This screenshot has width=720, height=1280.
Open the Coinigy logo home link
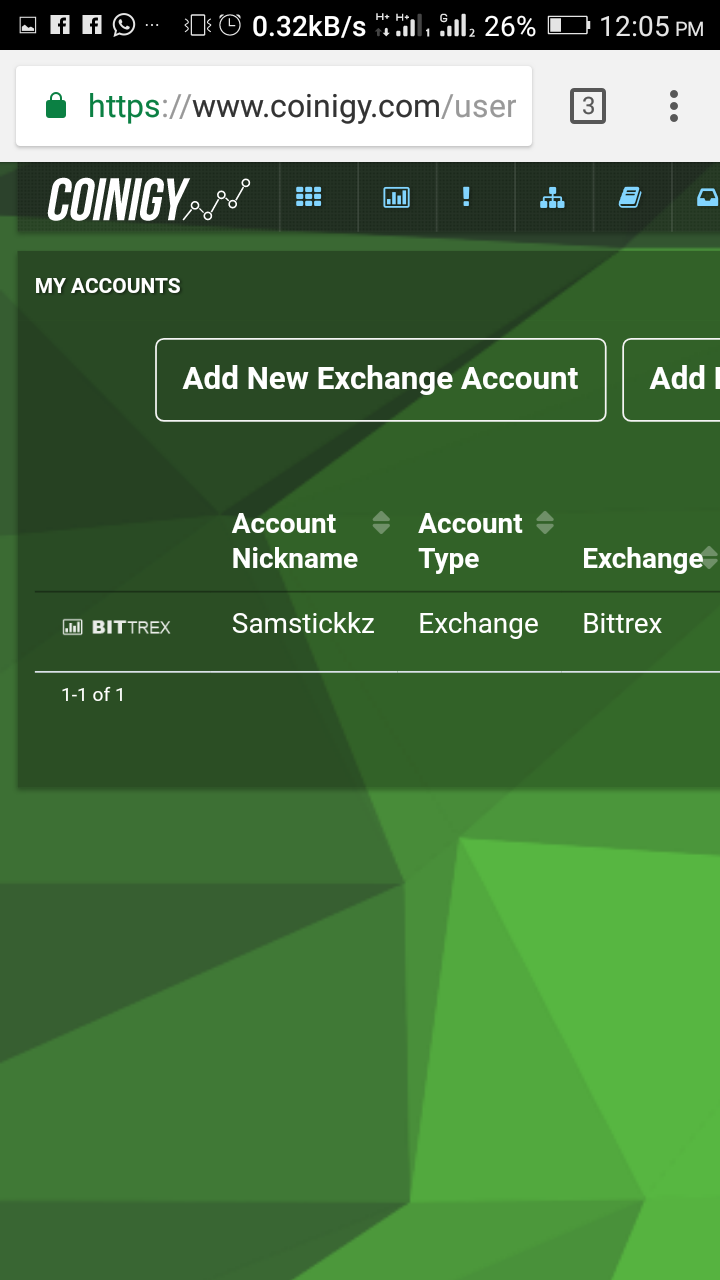[x=149, y=199]
